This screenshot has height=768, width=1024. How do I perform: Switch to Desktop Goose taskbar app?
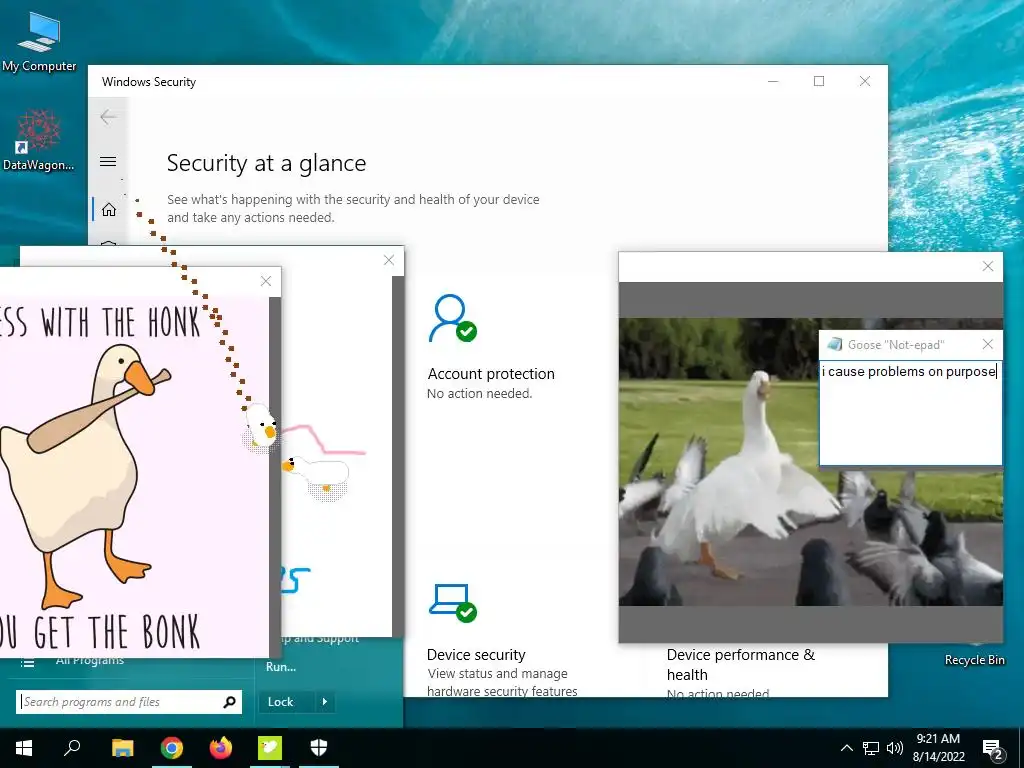270,748
